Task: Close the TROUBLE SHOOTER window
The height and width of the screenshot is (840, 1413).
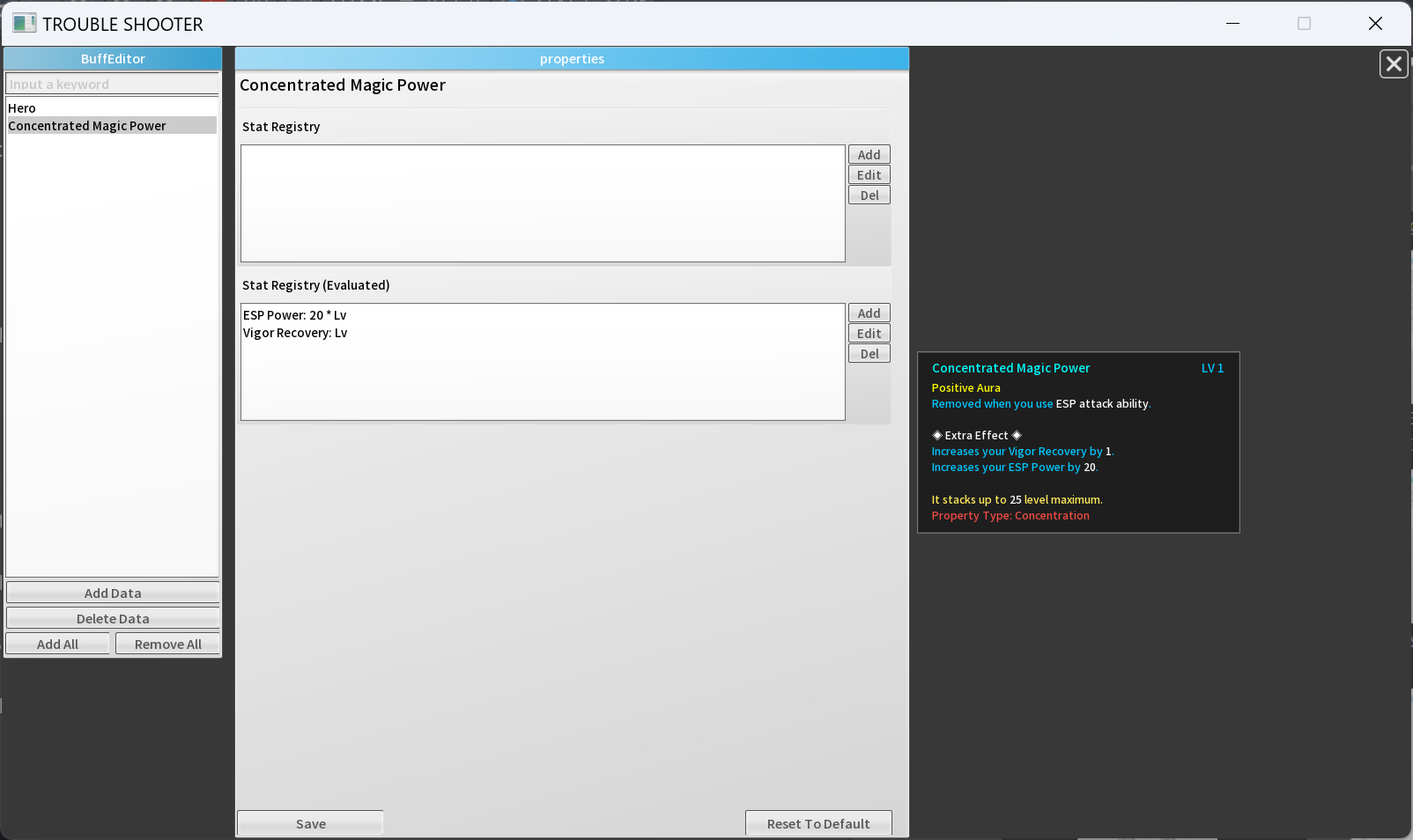Action: click(1375, 24)
